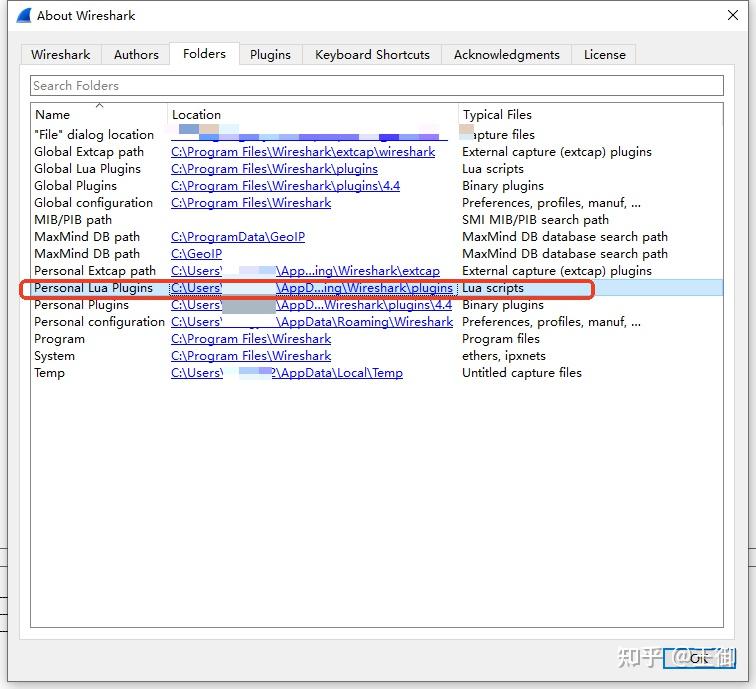756x689 pixels.
Task: Select the Global Extcap path row name
Action: (89, 152)
